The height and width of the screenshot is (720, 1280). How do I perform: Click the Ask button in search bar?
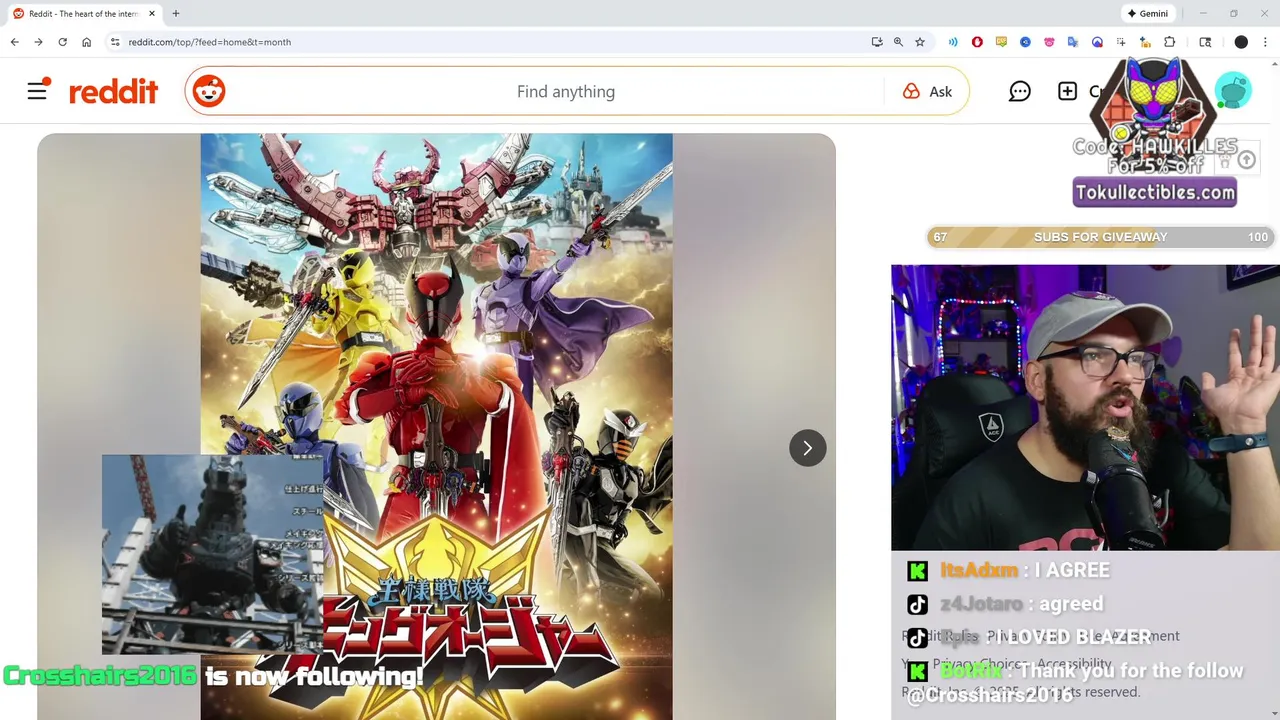point(927,91)
